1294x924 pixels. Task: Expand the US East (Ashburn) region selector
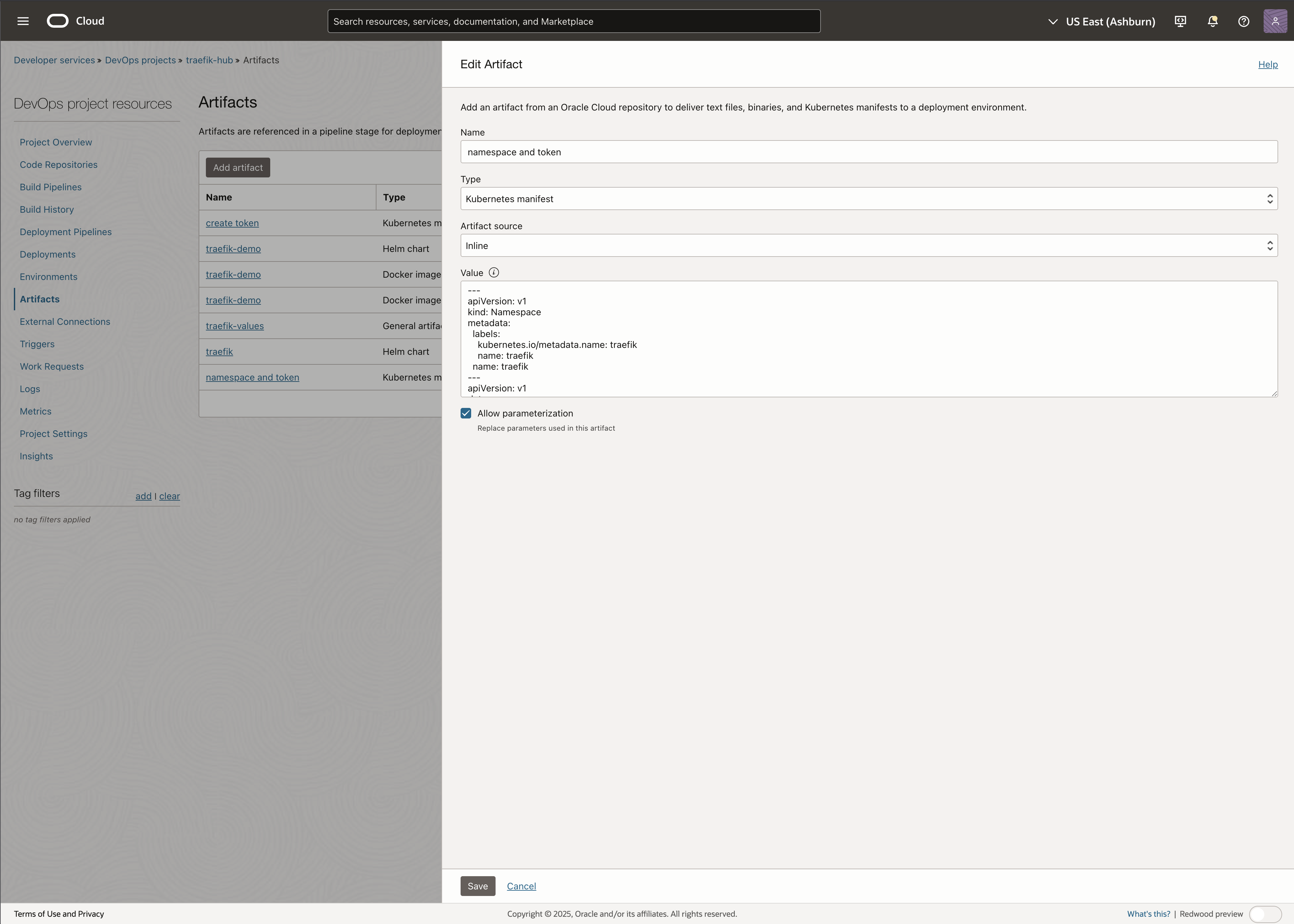point(1102,22)
